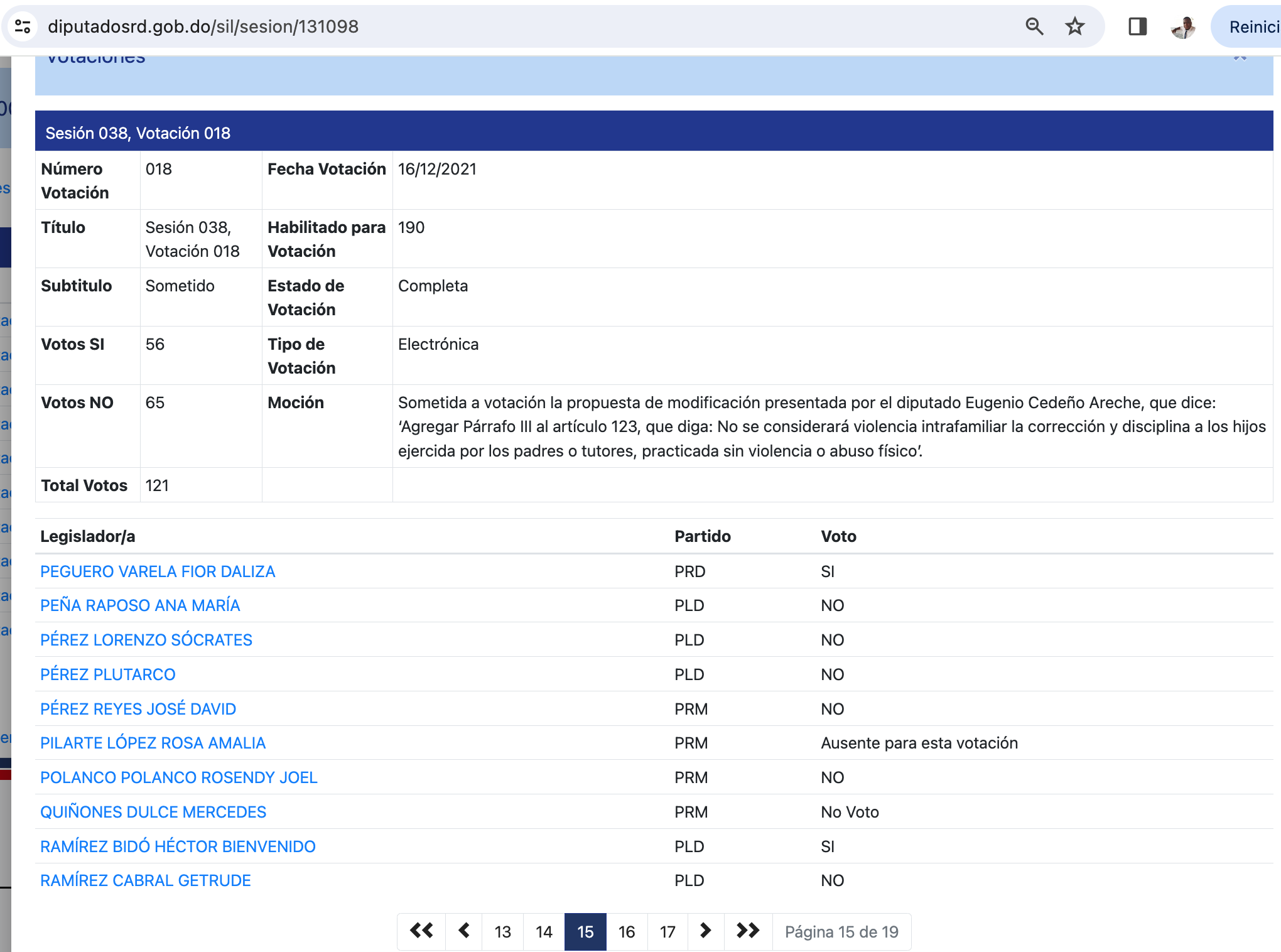Click the Moción description text
The height and width of the screenshot is (952, 1281).
832,426
